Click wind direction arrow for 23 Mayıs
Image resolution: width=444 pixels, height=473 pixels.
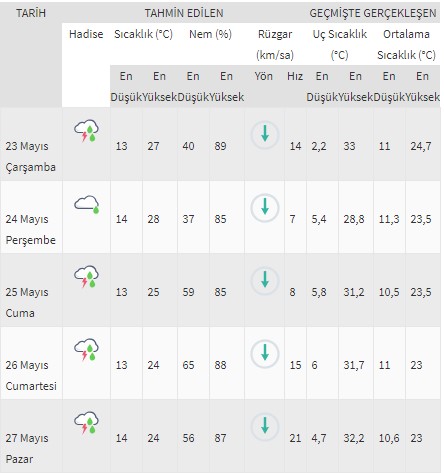click(x=265, y=135)
